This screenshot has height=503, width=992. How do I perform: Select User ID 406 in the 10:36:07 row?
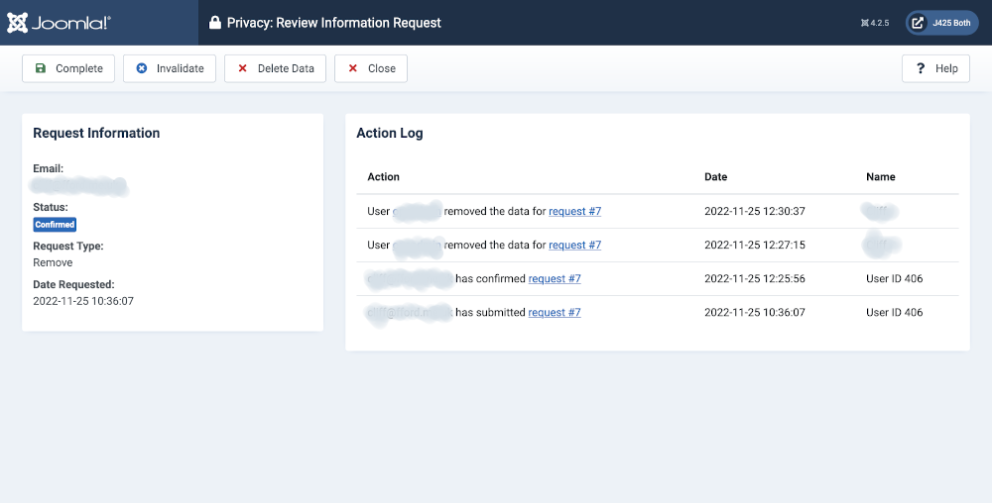click(894, 313)
